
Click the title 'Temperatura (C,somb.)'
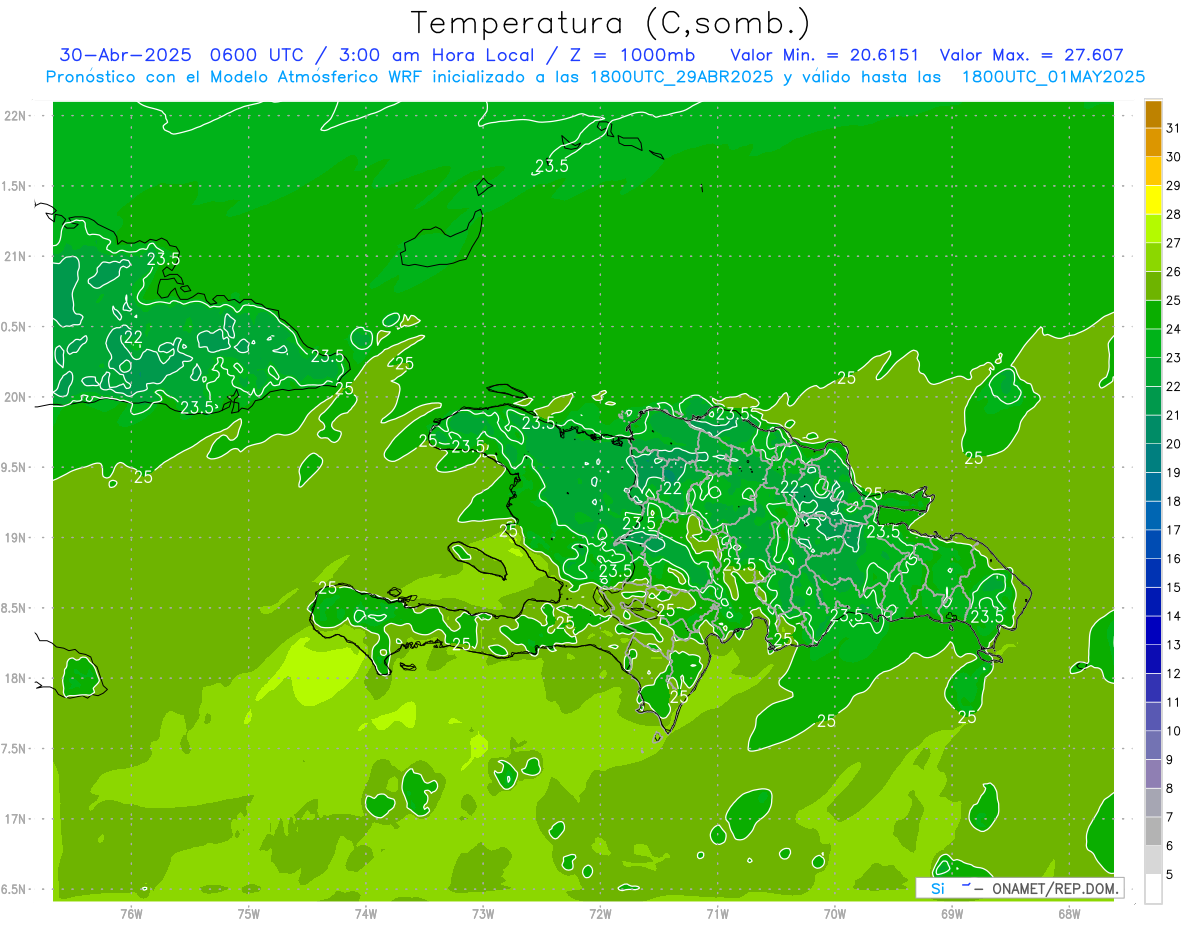pos(610,23)
